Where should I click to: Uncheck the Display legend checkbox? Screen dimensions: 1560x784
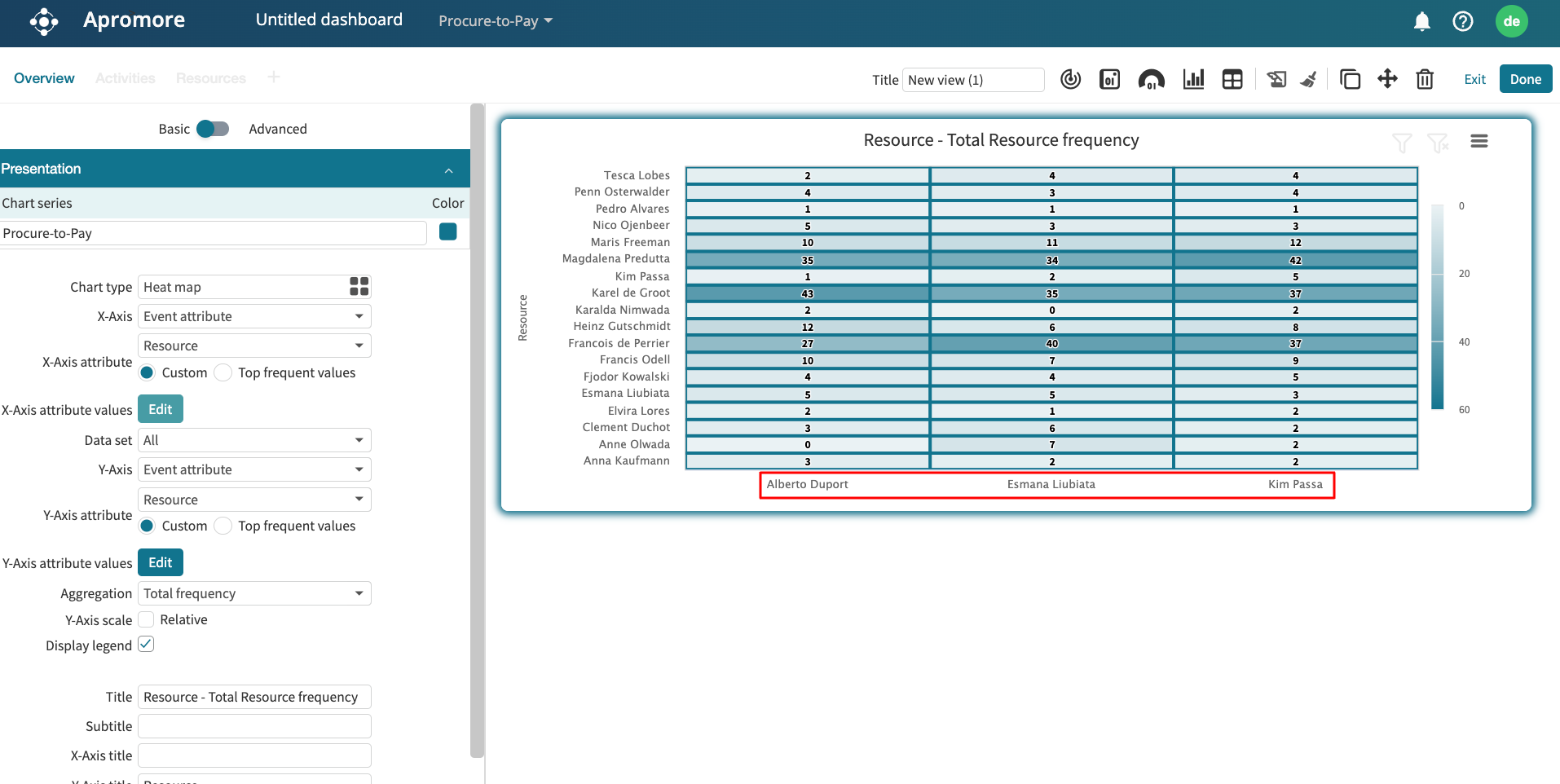tap(147, 645)
